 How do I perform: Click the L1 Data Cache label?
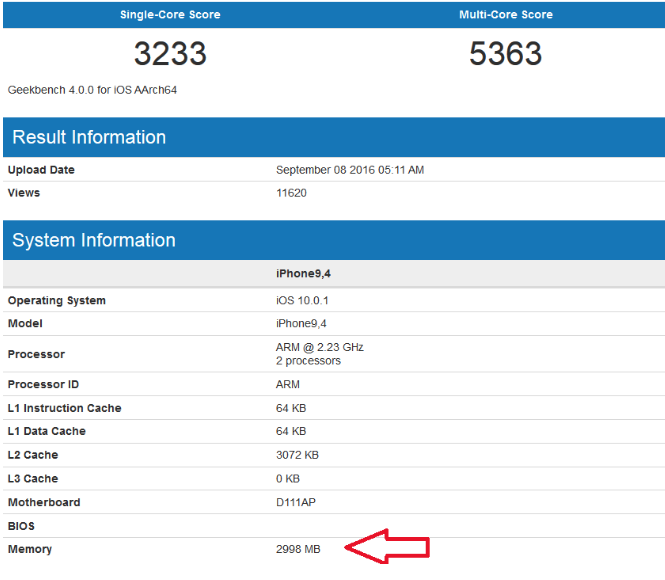(47, 431)
